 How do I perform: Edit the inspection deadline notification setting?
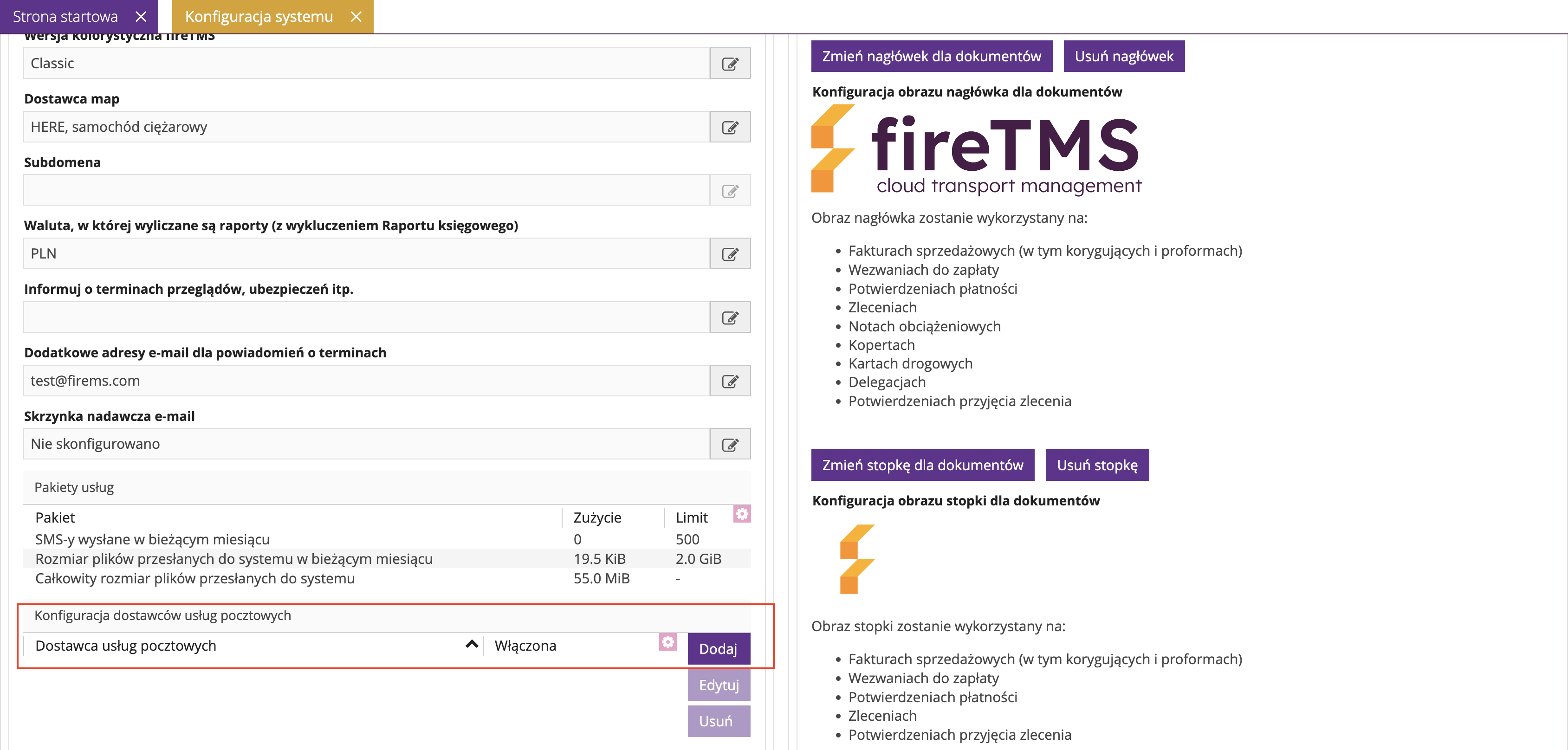point(730,317)
